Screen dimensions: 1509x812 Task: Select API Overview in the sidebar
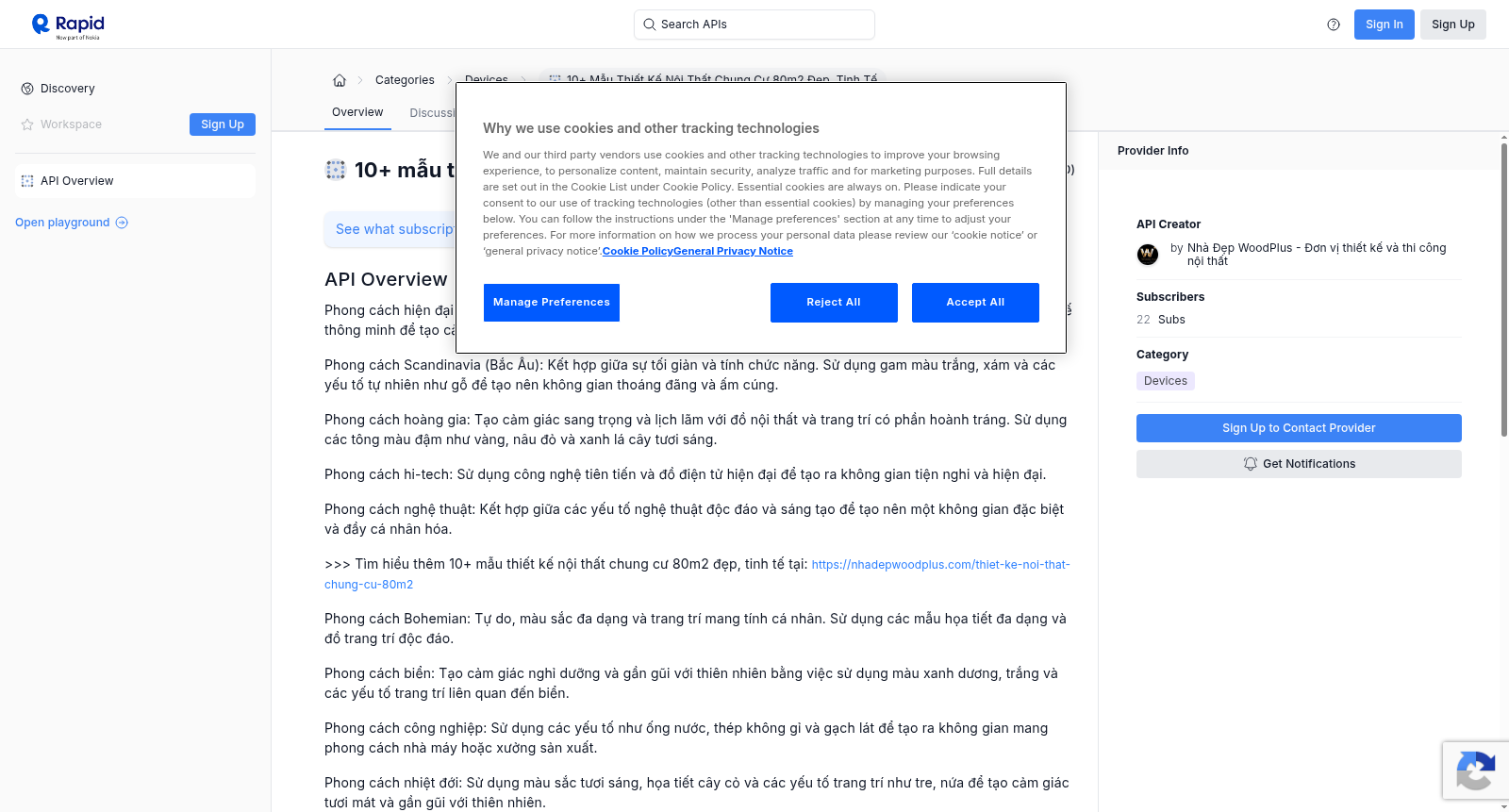pos(136,181)
